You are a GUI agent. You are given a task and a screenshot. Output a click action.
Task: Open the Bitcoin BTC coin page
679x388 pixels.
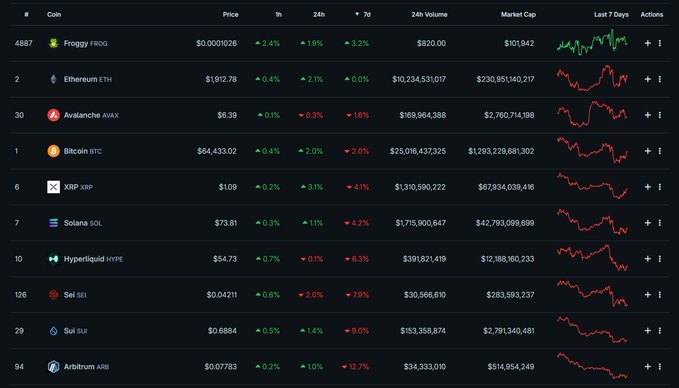[x=83, y=151]
